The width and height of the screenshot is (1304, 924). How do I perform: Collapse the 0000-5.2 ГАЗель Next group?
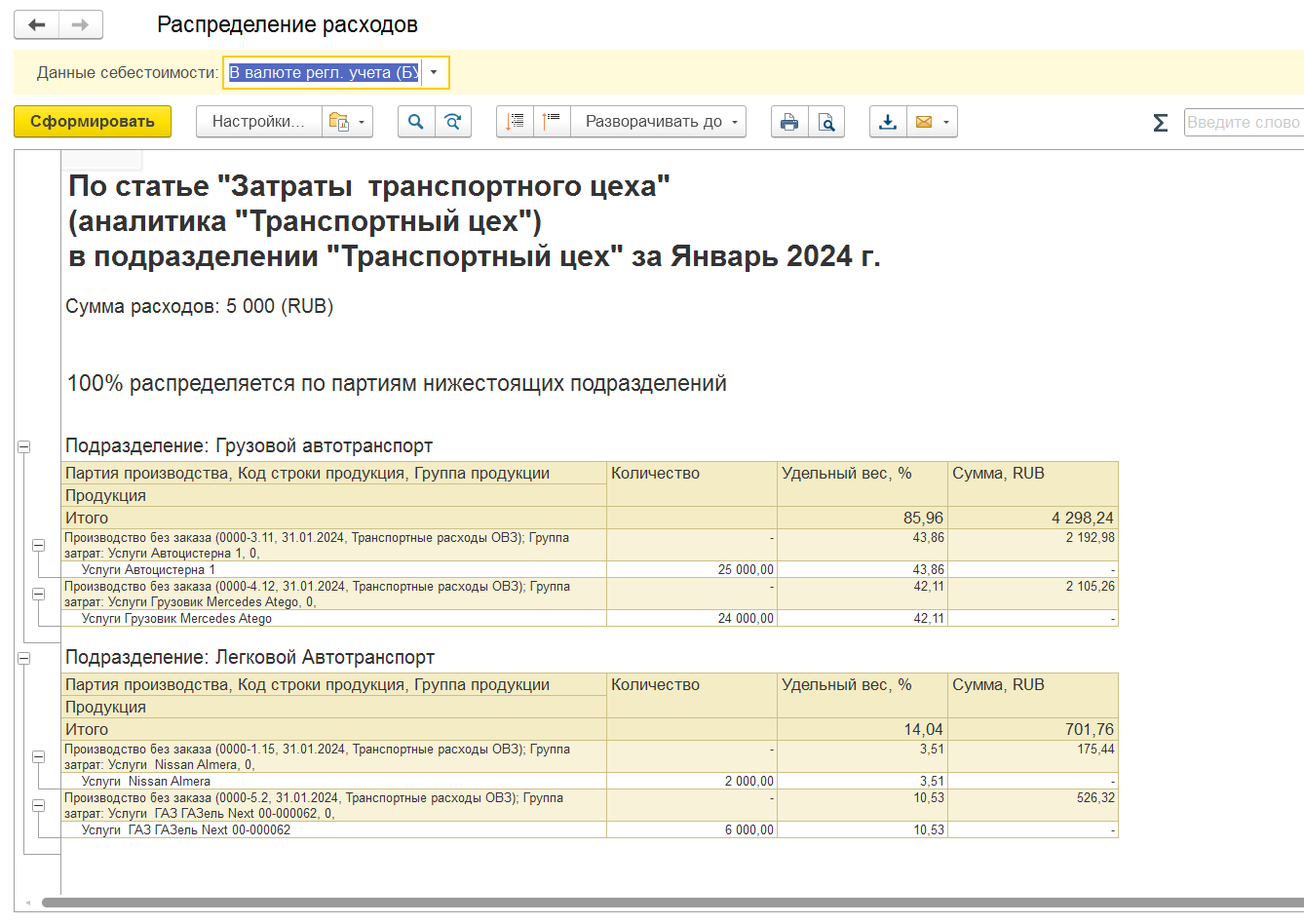click(39, 805)
